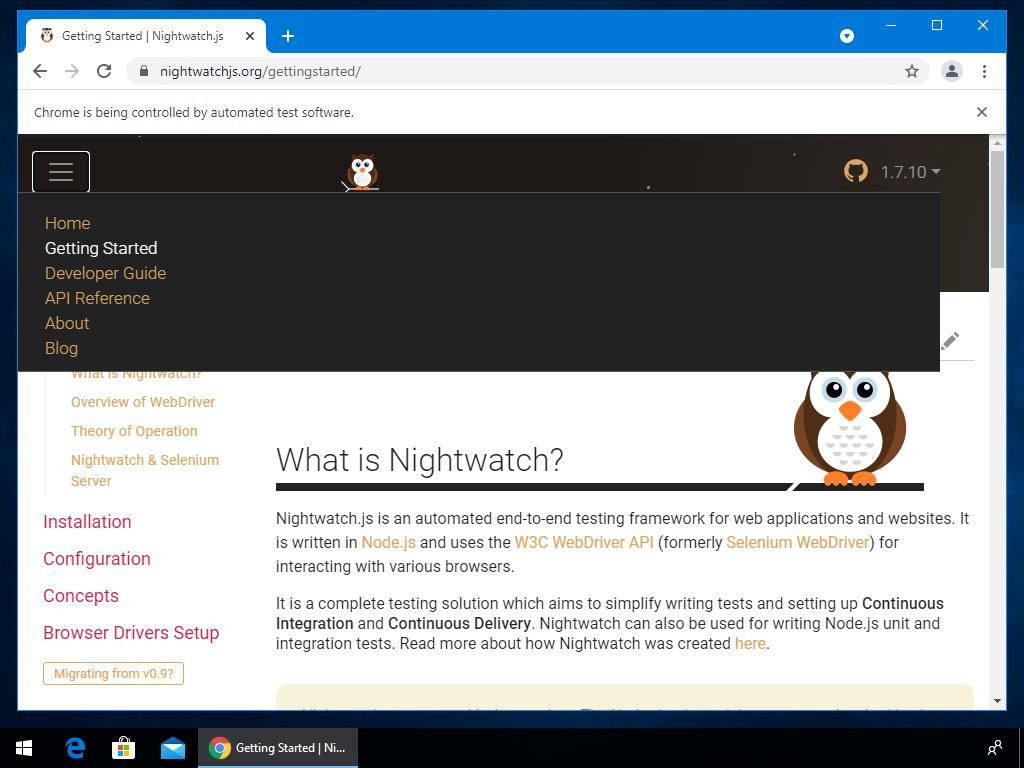This screenshot has width=1024, height=768.
Task: Open People icon in system tray
Action: click(994, 748)
